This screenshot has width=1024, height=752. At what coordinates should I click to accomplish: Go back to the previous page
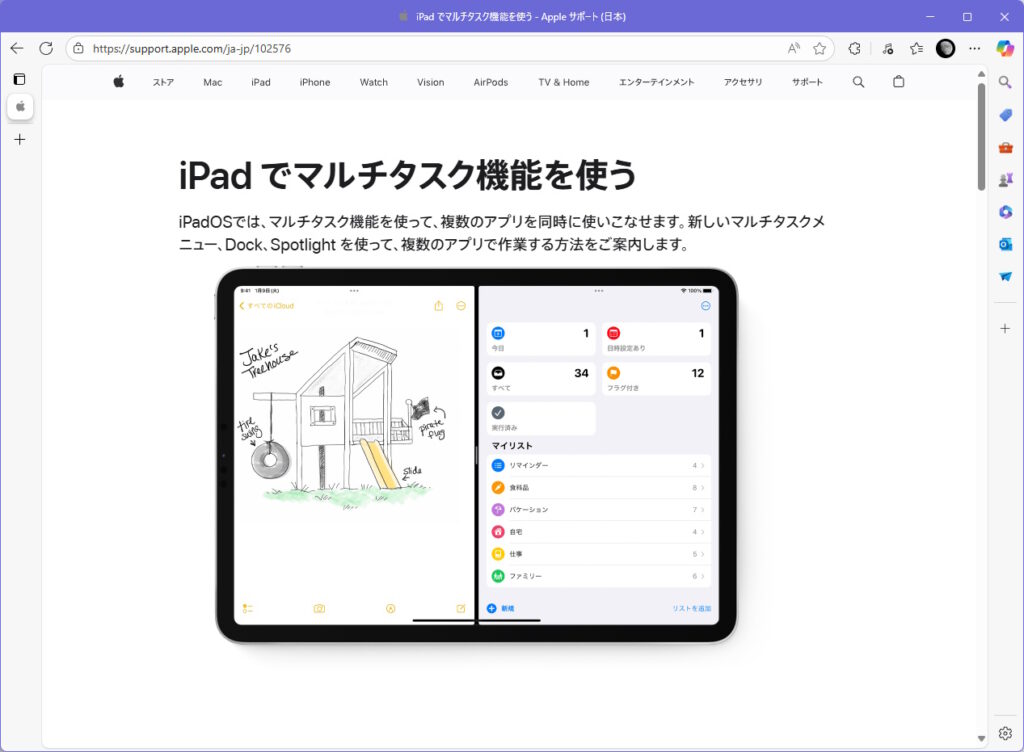tap(17, 48)
